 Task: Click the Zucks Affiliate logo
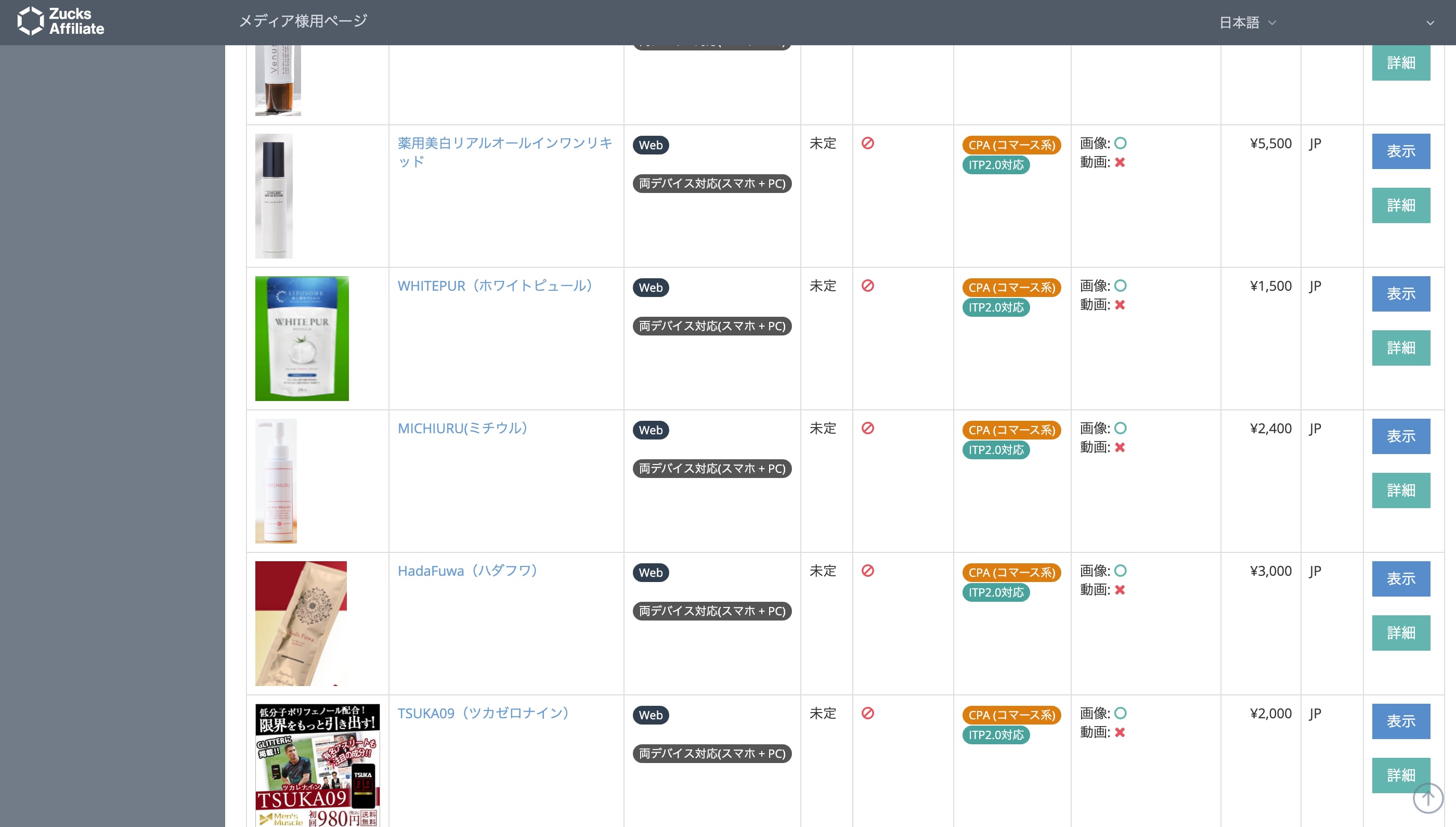coord(61,21)
